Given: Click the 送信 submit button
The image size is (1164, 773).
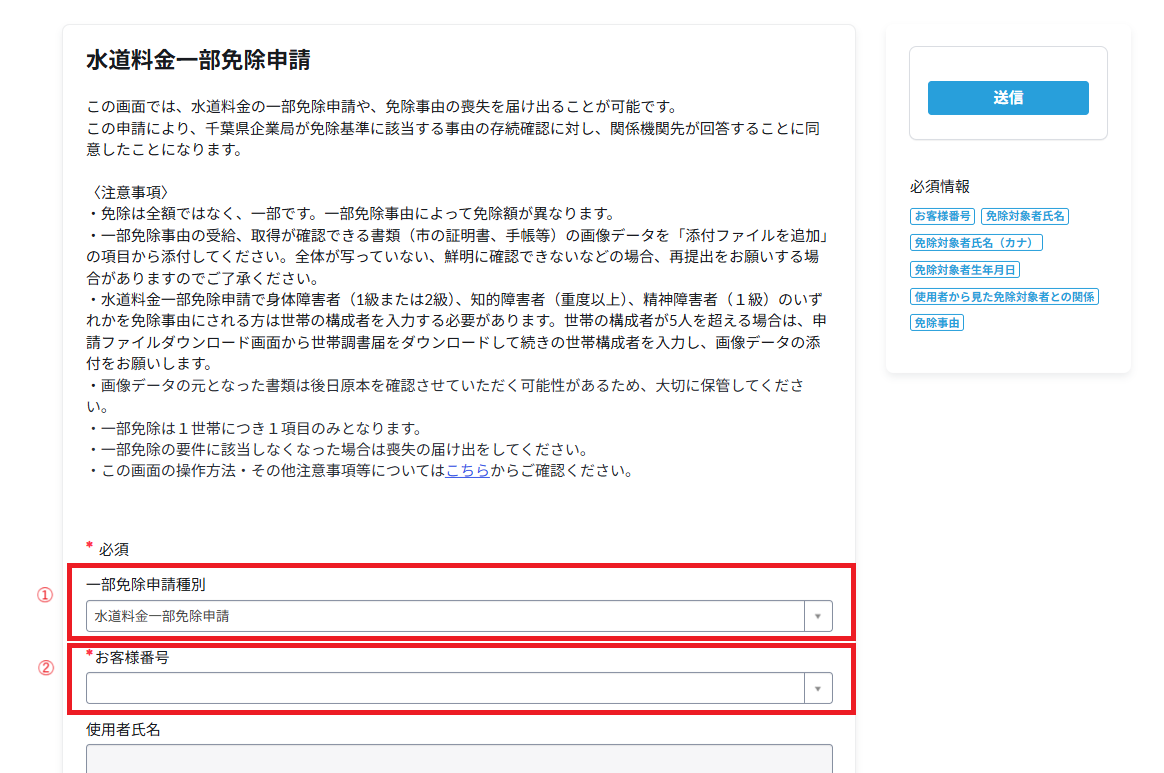Looking at the screenshot, I should (1007, 98).
